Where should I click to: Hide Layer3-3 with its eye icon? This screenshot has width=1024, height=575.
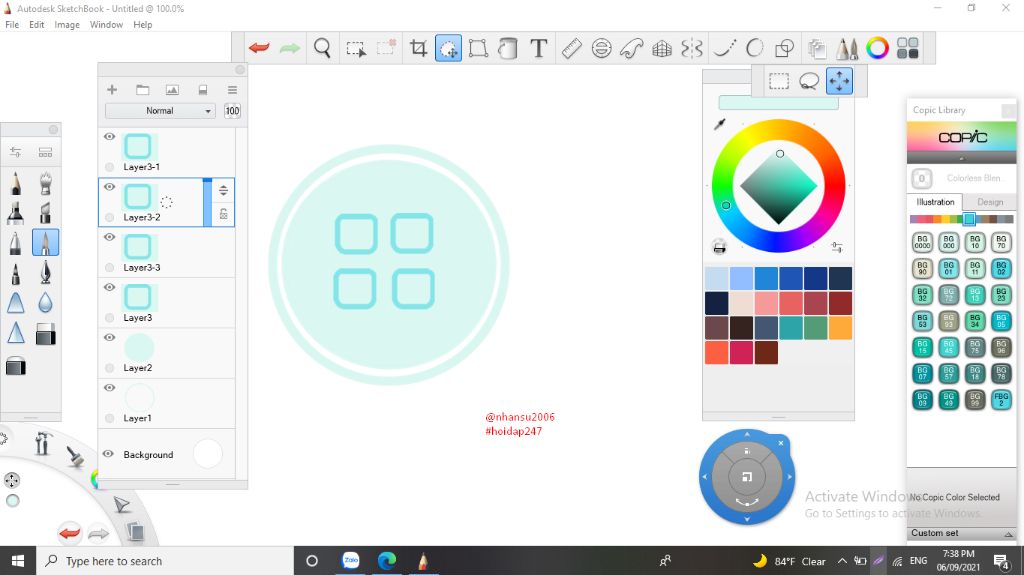click(110, 237)
